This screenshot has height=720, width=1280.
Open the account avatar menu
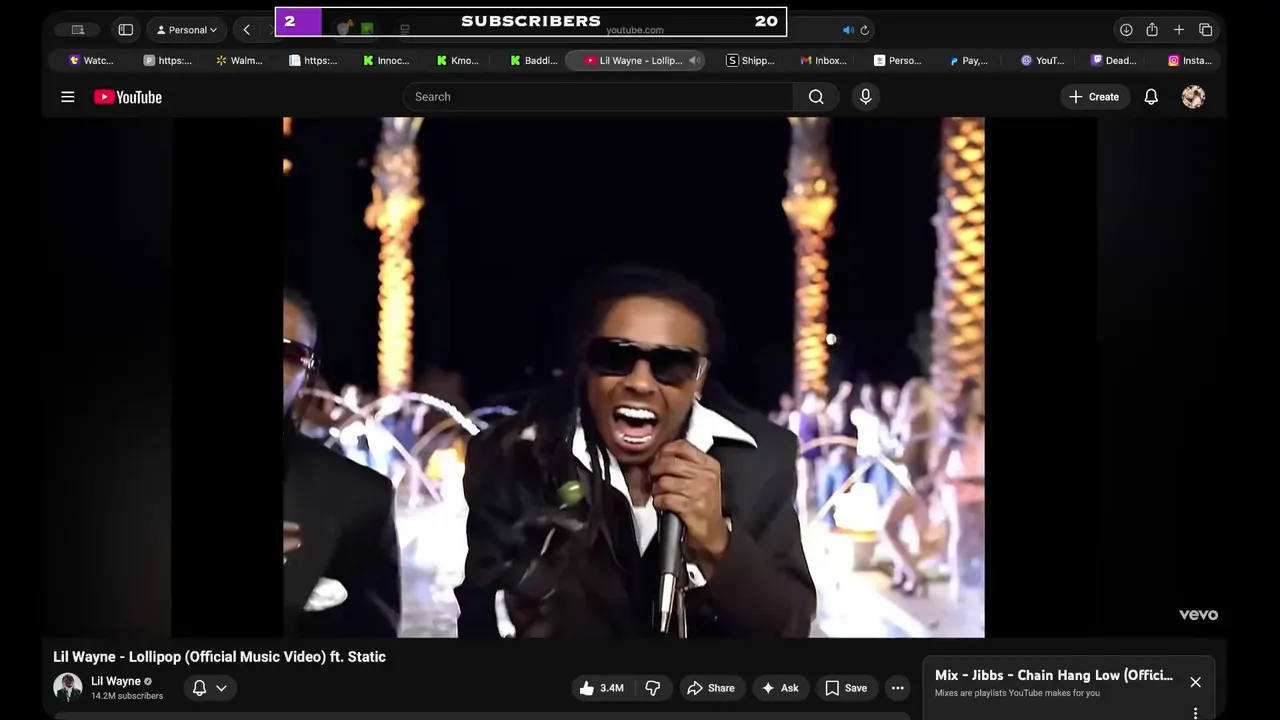click(1193, 97)
